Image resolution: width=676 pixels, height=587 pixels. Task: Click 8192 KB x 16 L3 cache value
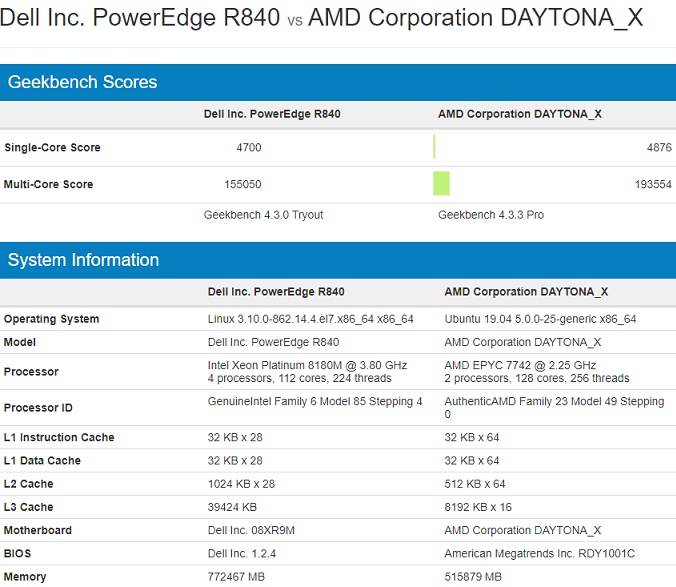(x=478, y=507)
